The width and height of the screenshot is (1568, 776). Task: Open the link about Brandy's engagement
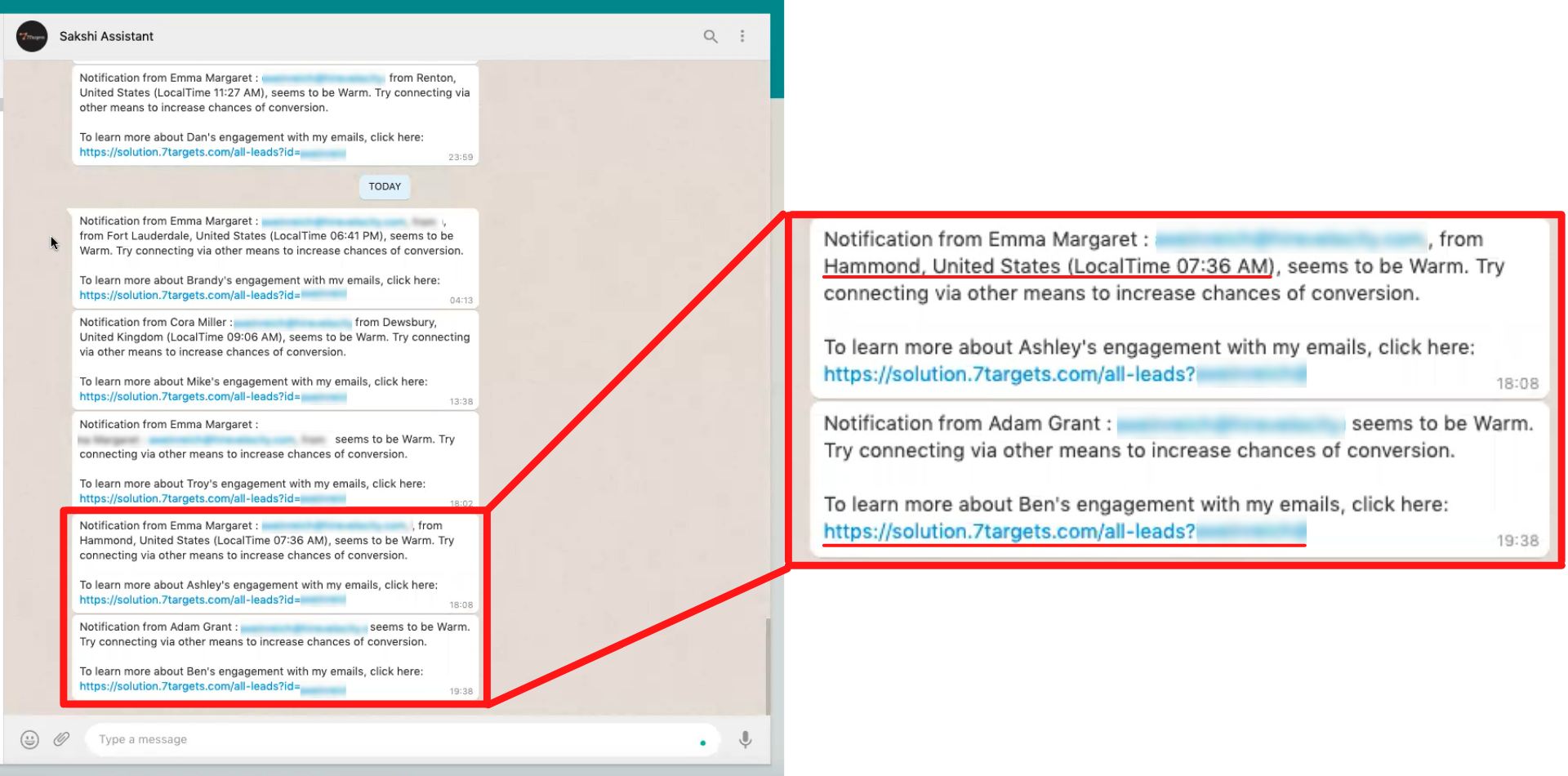pyautogui.click(x=189, y=296)
